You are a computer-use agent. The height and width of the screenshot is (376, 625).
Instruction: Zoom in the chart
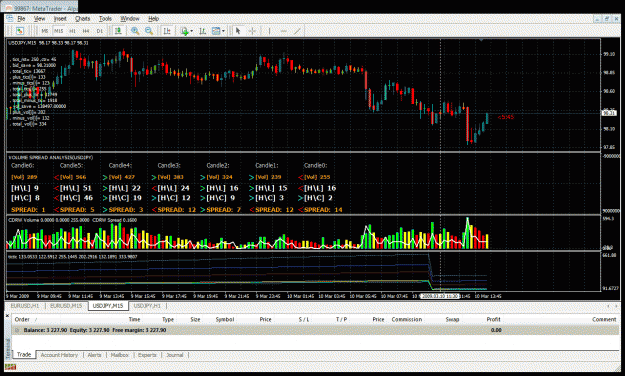click(x=135, y=31)
